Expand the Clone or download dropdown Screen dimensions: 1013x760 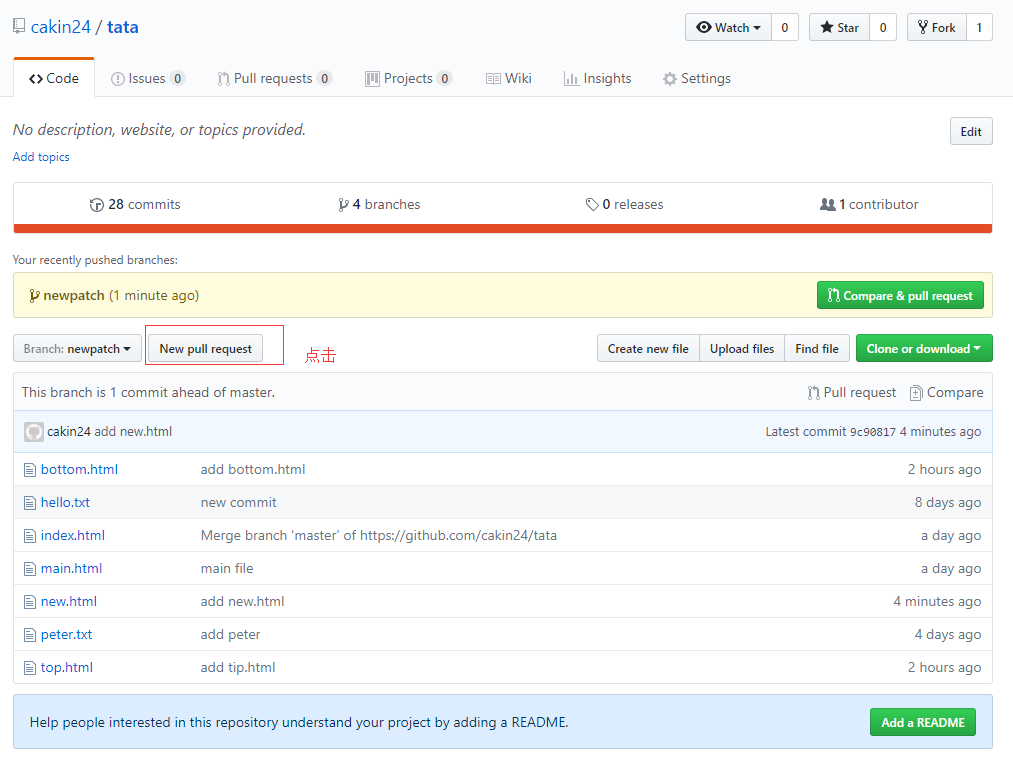click(924, 348)
